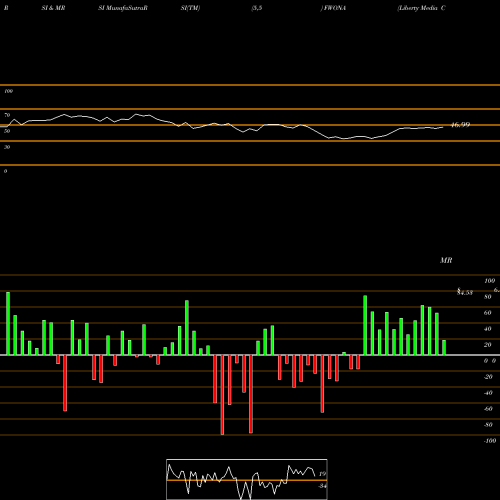The height and width of the screenshot is (500, 500).
Task: Click the "-100" label on the MR axis
Action: click(x=490, y=441)
